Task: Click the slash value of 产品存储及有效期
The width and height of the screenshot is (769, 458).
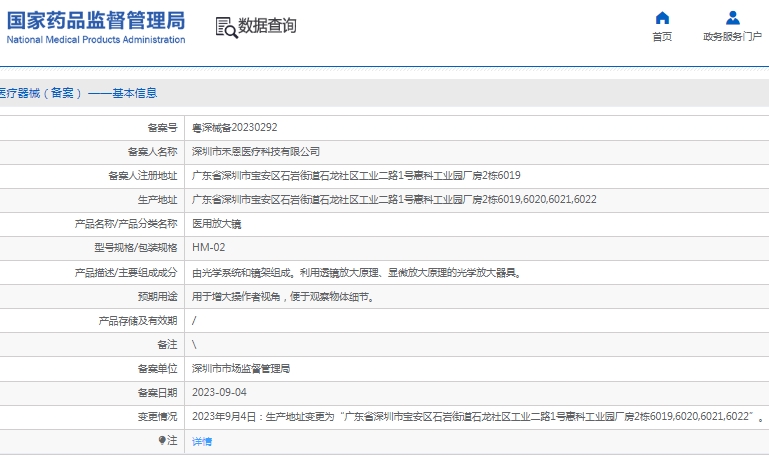Action: [194, 320]
